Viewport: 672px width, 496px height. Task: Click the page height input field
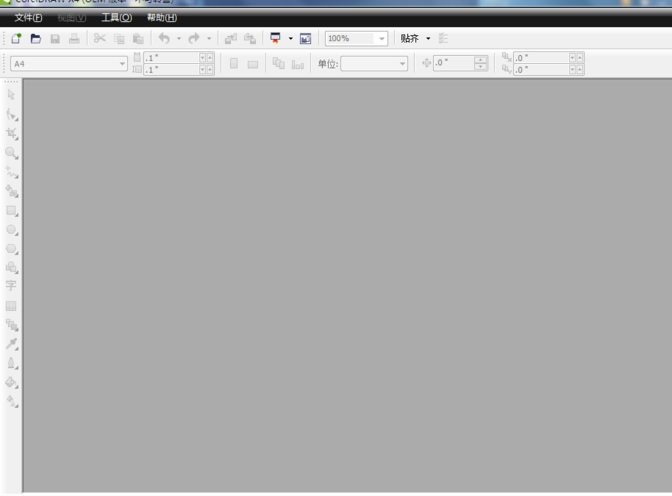(171, 69)
